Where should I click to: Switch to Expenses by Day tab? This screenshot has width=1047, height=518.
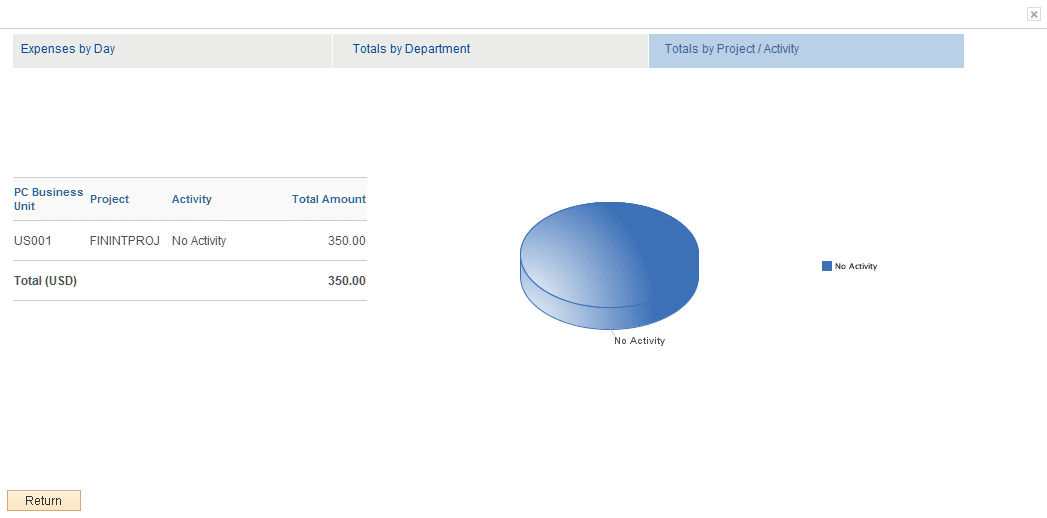(172, 51)
